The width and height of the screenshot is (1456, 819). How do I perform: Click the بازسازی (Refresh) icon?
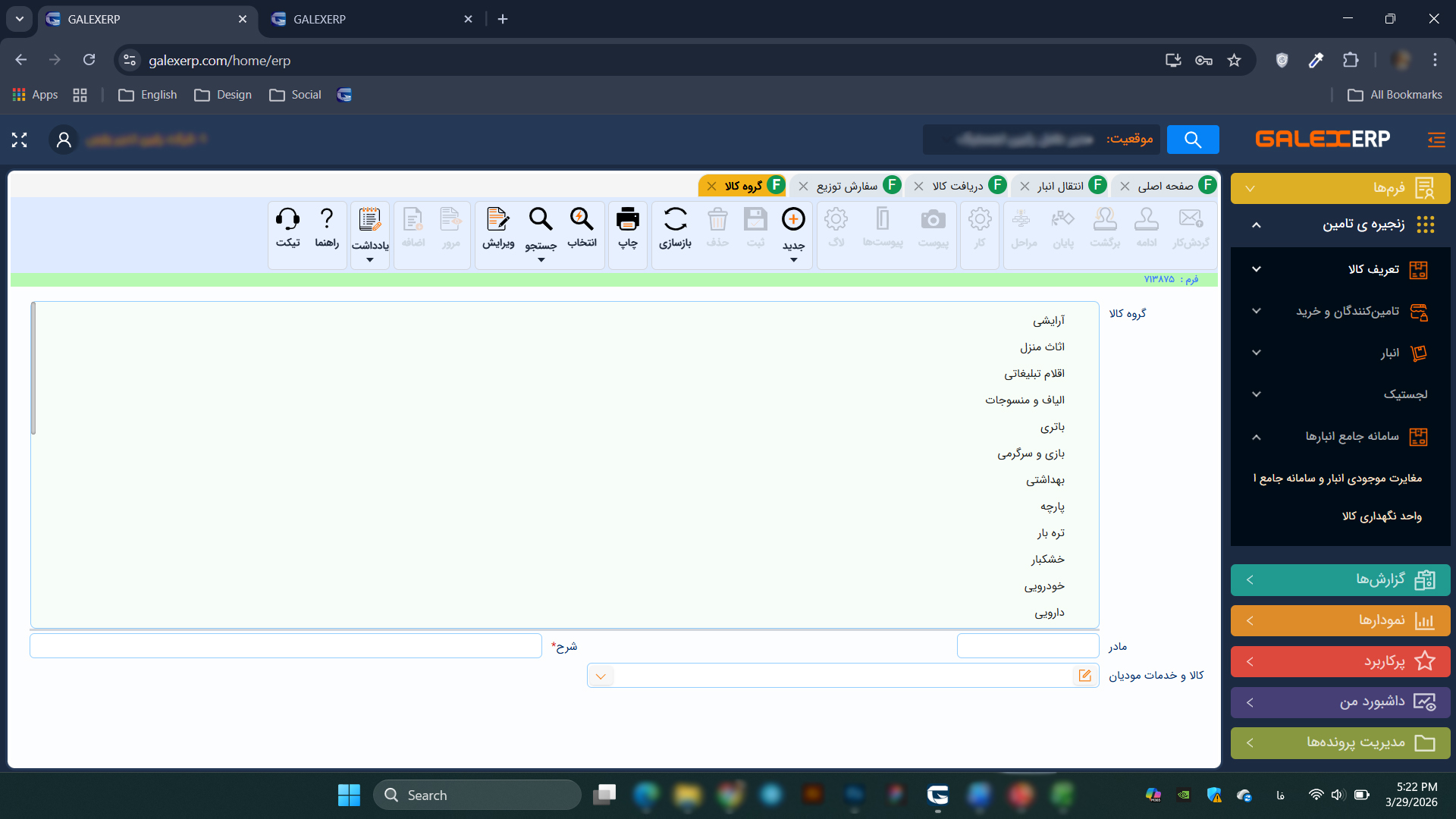(x=675, y=220)
